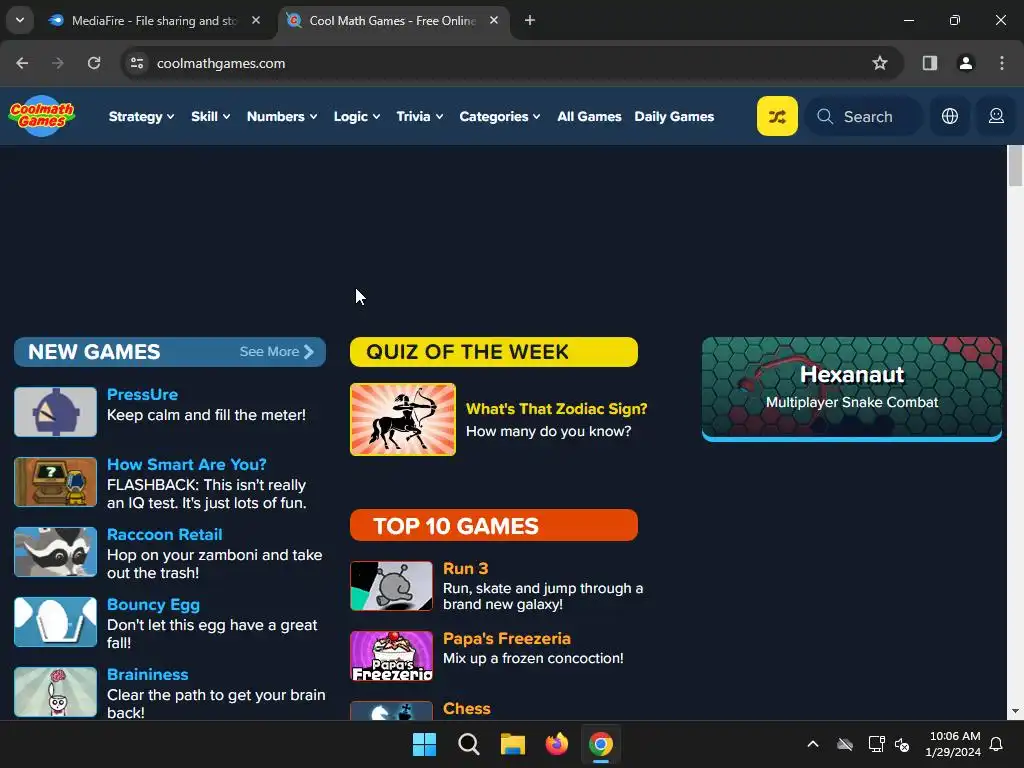This screenshot has height=768, width=1024.
Task: Click the page vertical scrollbar thumb
Action: coord(1015,166)
